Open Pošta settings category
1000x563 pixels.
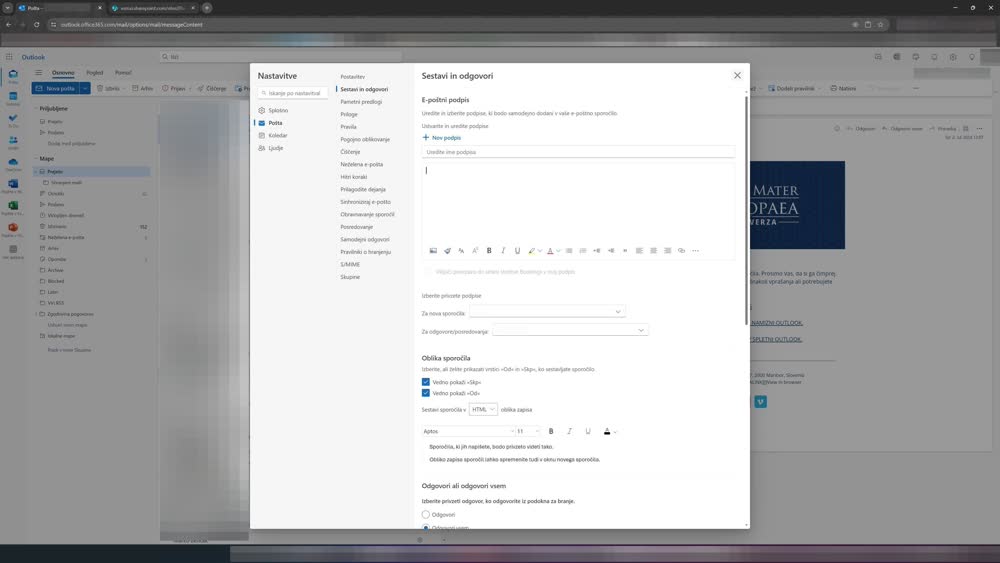tap(276, 122)
